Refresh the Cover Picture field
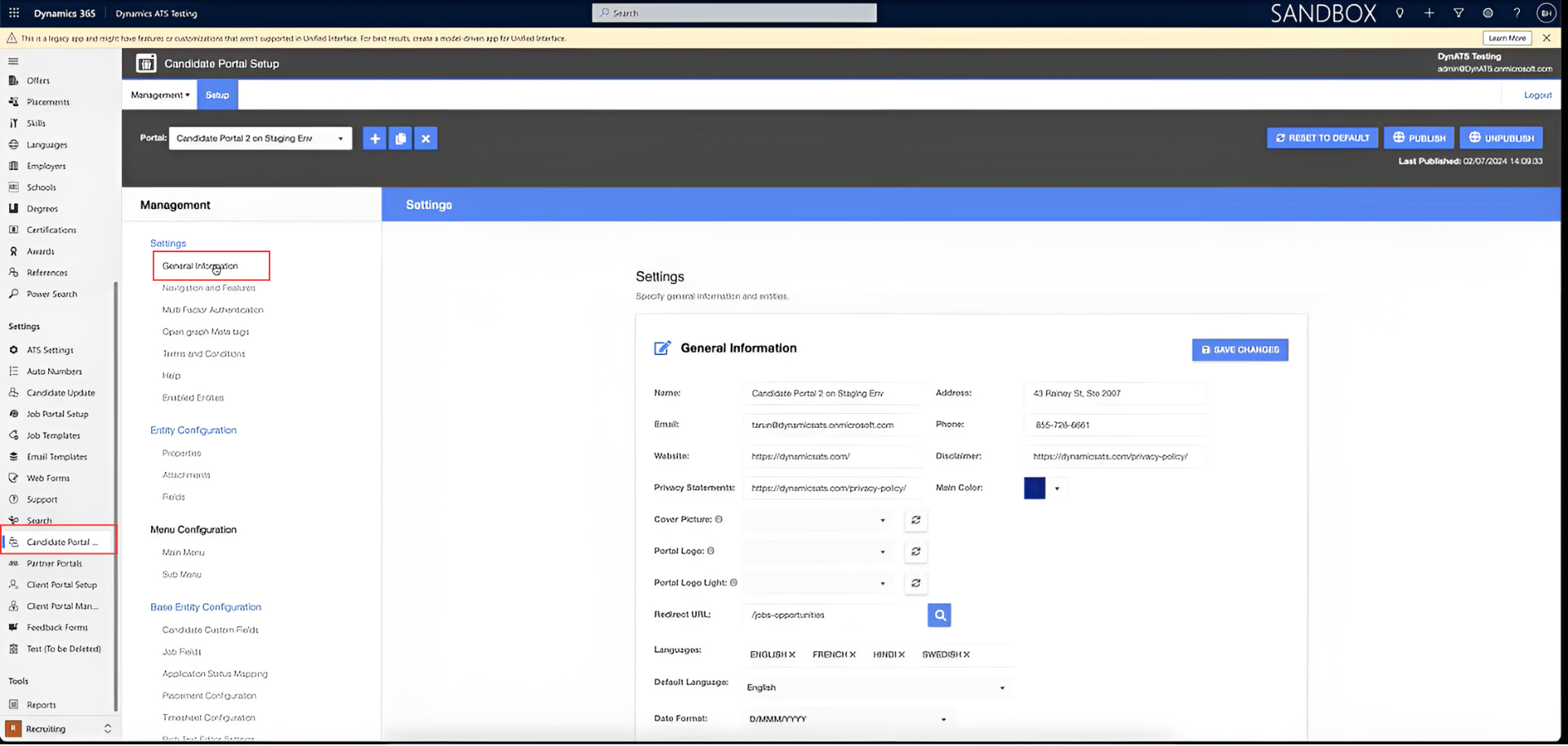The width and height of the screenshot is (1568, 746). pyautogui.click(x=915, y=521)
